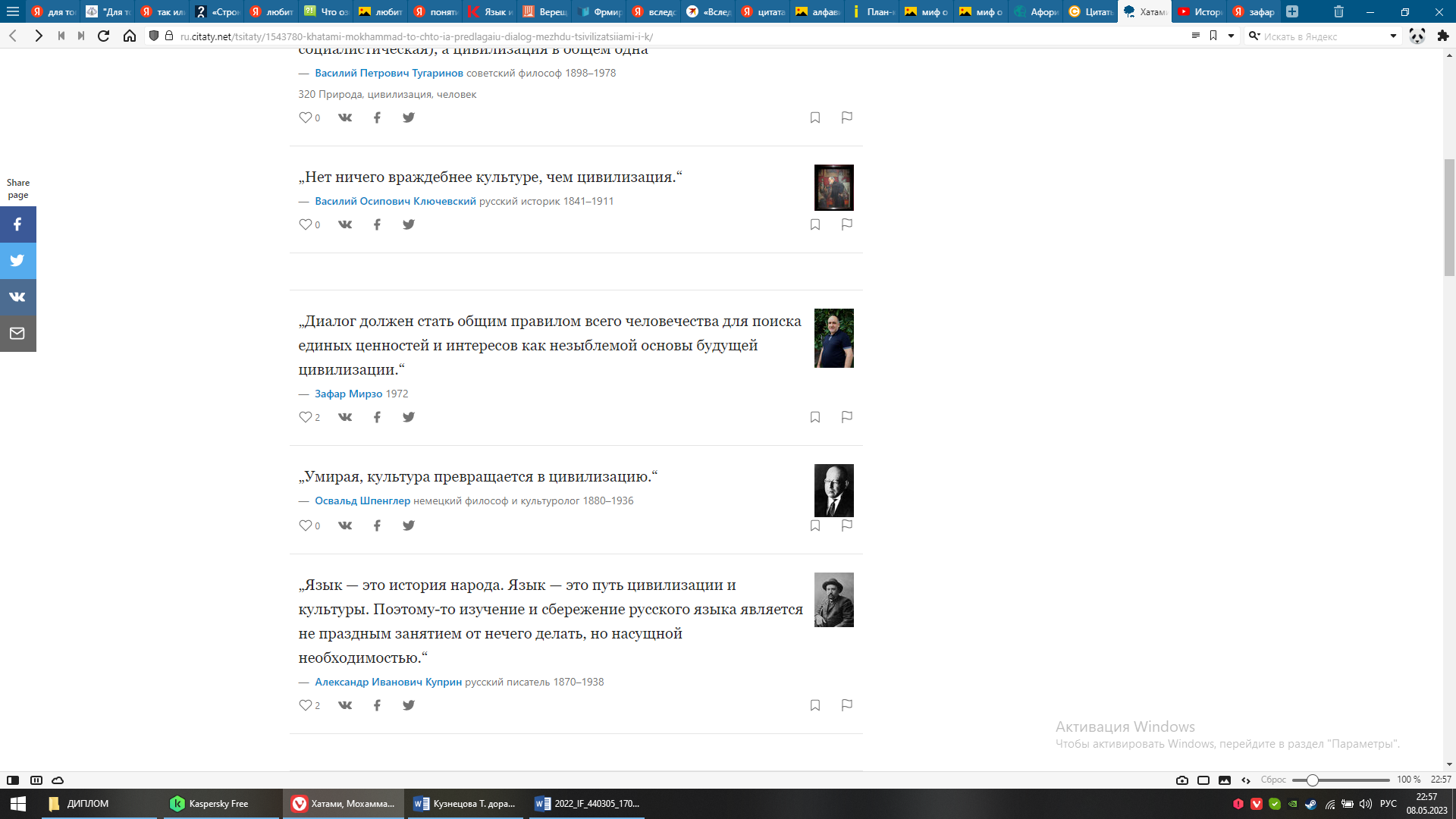This screenshot has width=1456, height=819.
Task: Share the page via sidebar Facebook button
Action: tap(17, 224)
